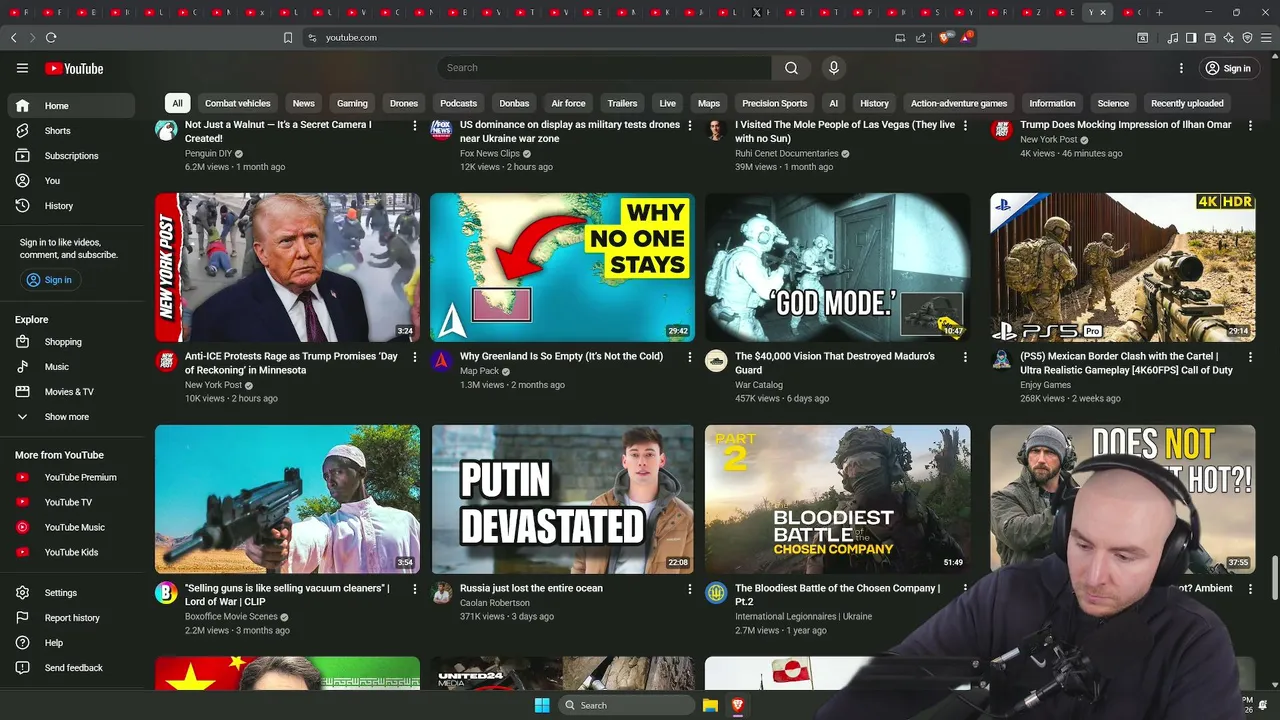
Task: Click the Windows taskbar Search box
Action: [625, 705]
